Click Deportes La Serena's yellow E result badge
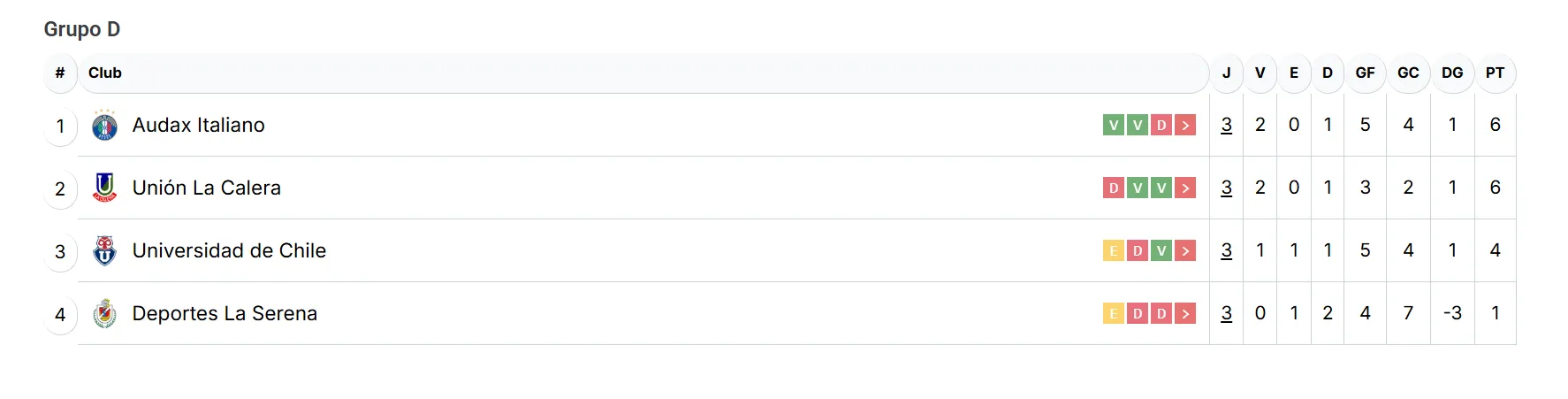The width and height of the screenshot is (1568, 399). (x=1114, y=314)
